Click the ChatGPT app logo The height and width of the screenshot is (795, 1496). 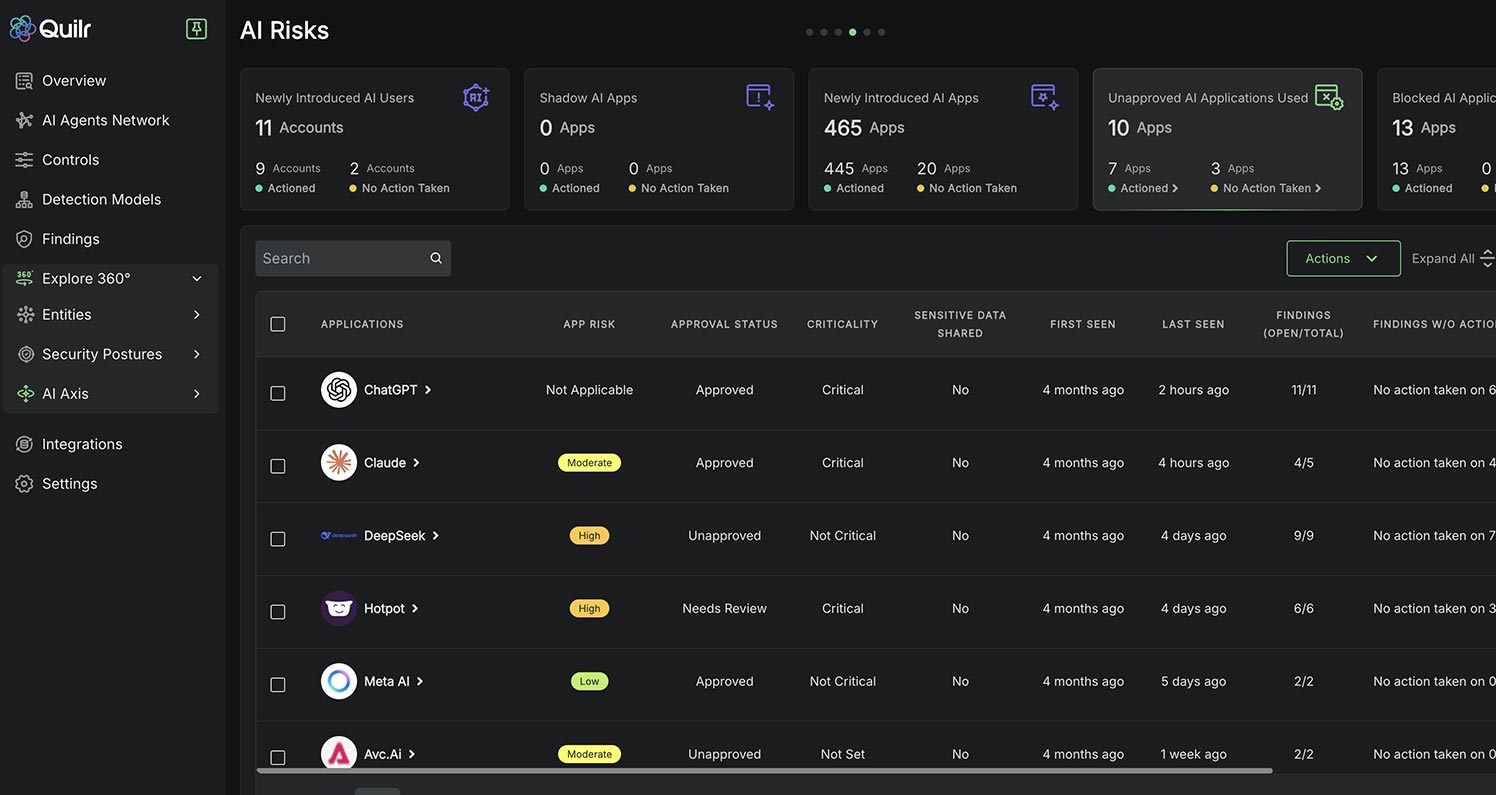(x=339, y=390)
